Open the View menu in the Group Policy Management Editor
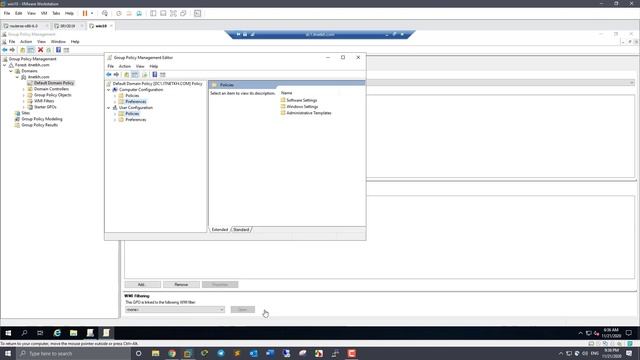Image resolution: width=640 pixels, height=360 pixels. tap(140, 66)
